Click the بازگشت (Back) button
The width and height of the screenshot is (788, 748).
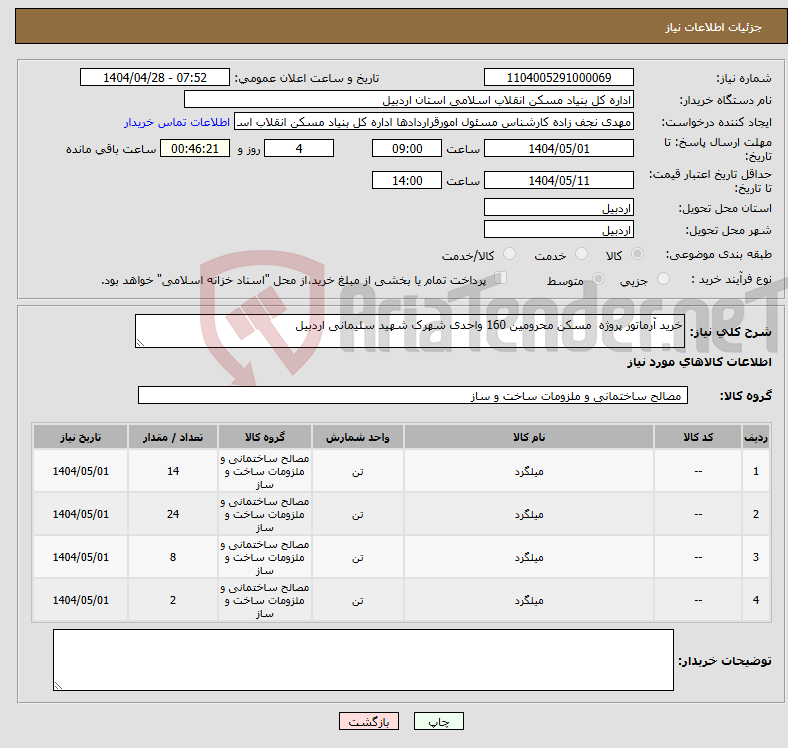click(x=370, y=721)
